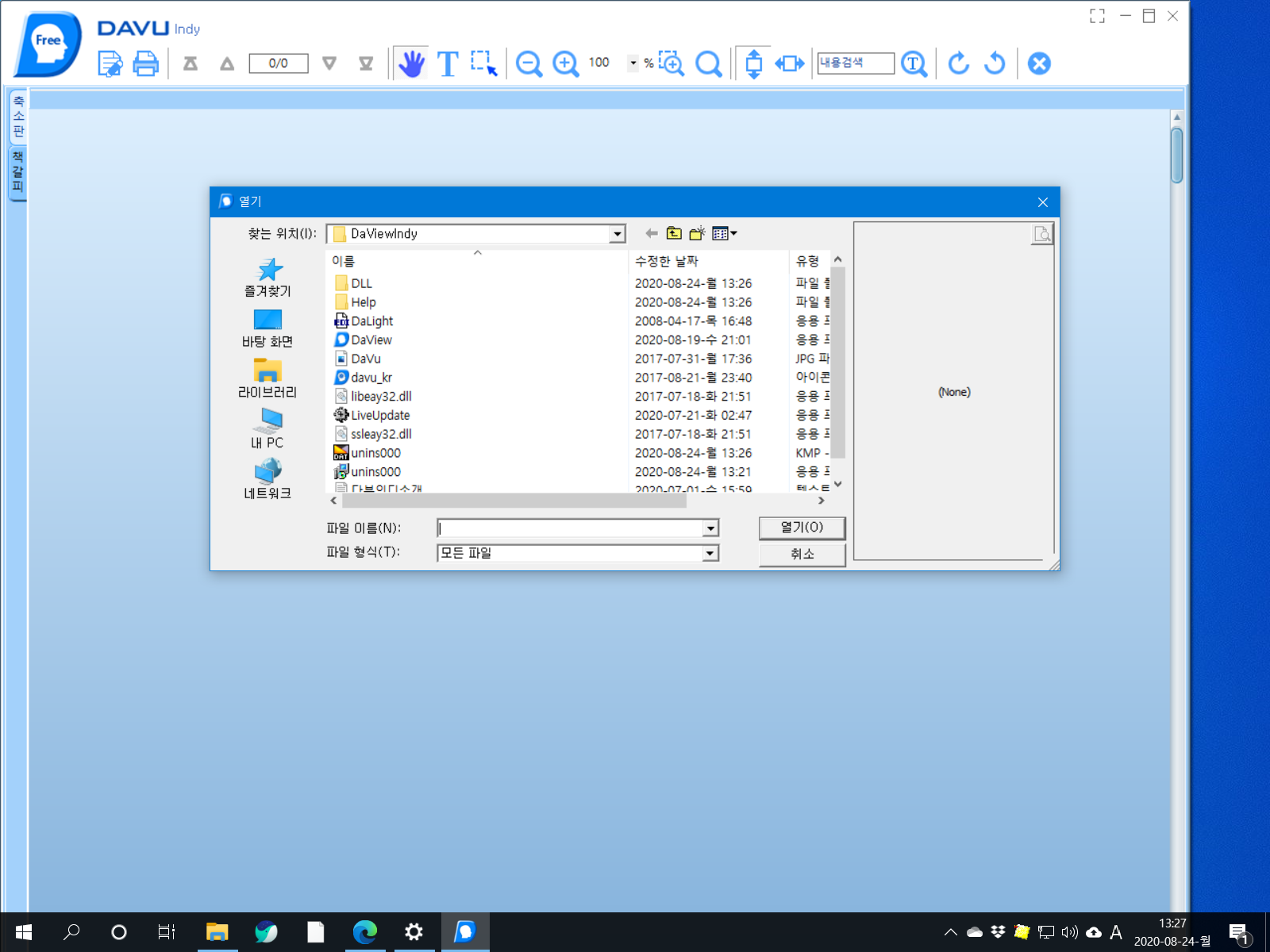Screen dimensions: 1270x952
Task: Open File Explorer from taskbar
Action: (217, 932)
